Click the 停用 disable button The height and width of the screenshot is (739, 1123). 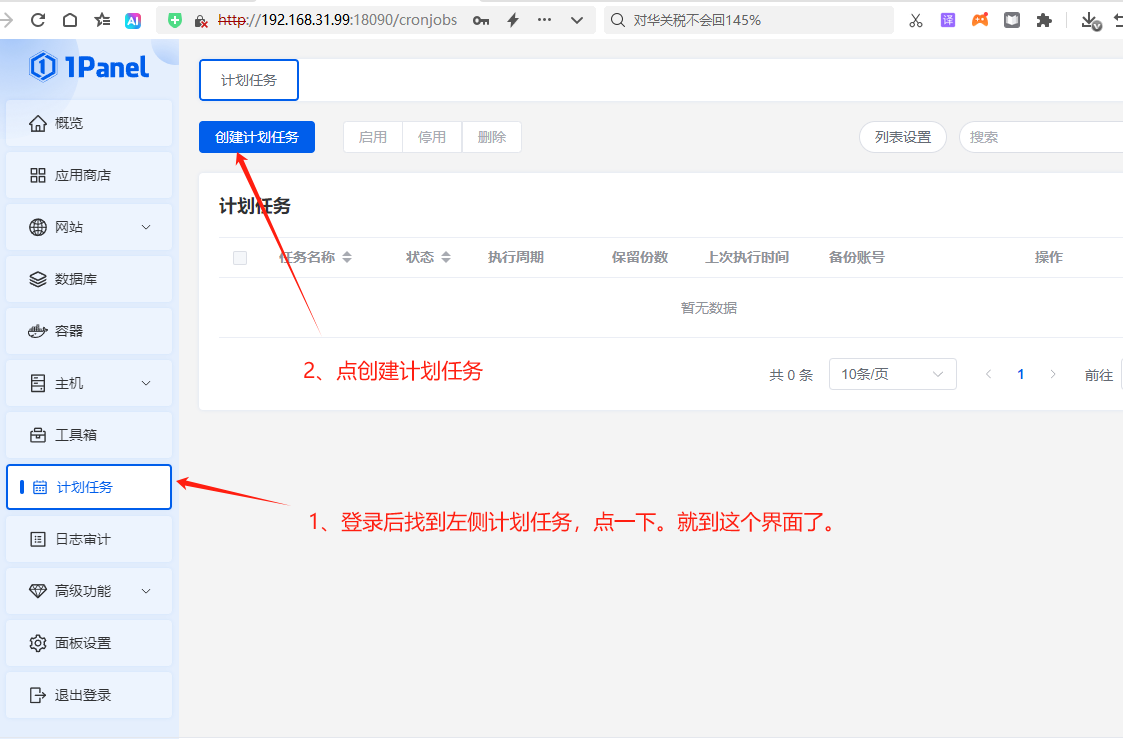click(433, 137)
